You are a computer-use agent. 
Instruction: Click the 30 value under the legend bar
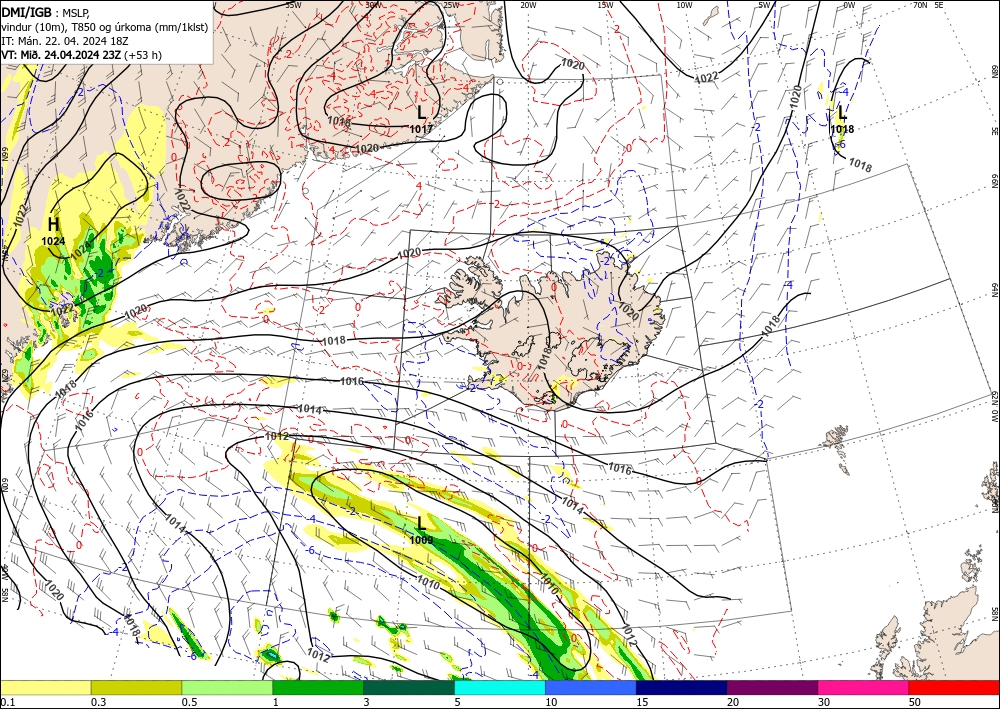[x=825, y=702]
